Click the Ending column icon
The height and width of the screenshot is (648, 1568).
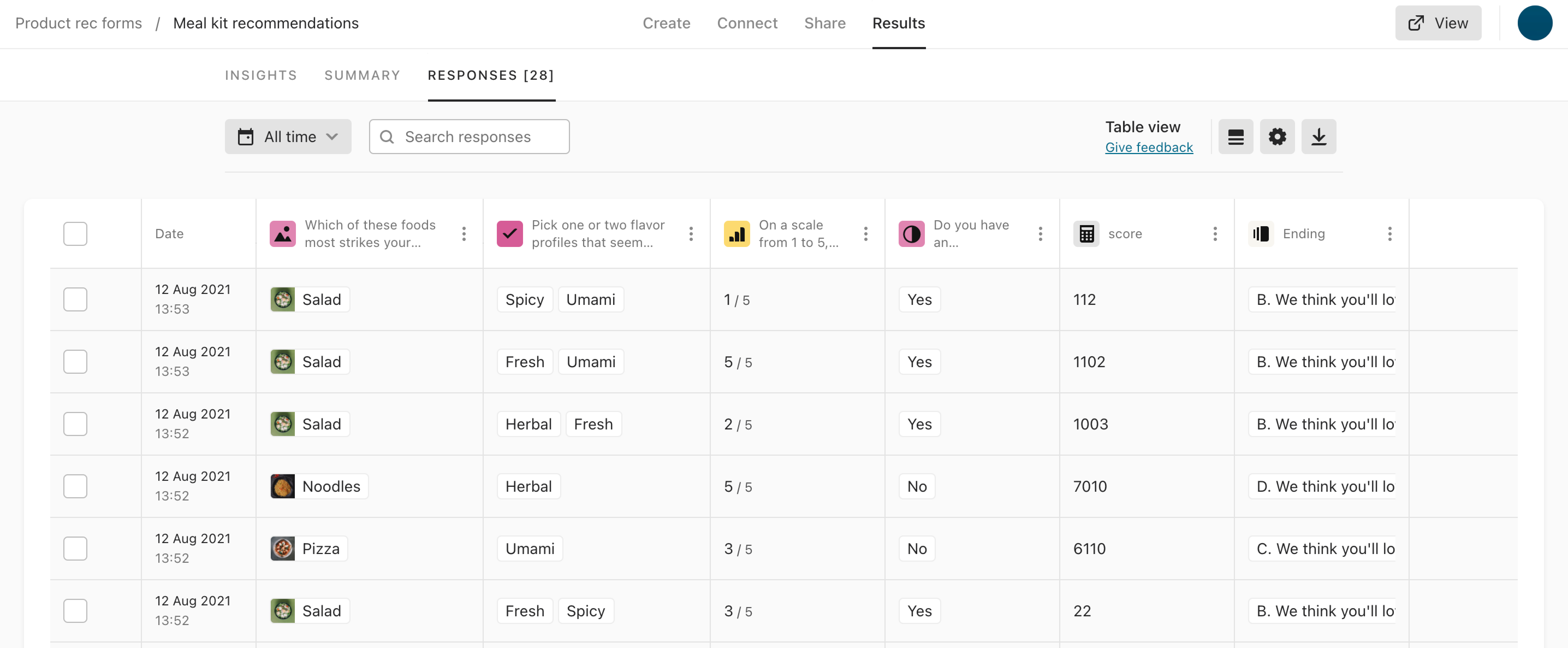click(1261, 234)
